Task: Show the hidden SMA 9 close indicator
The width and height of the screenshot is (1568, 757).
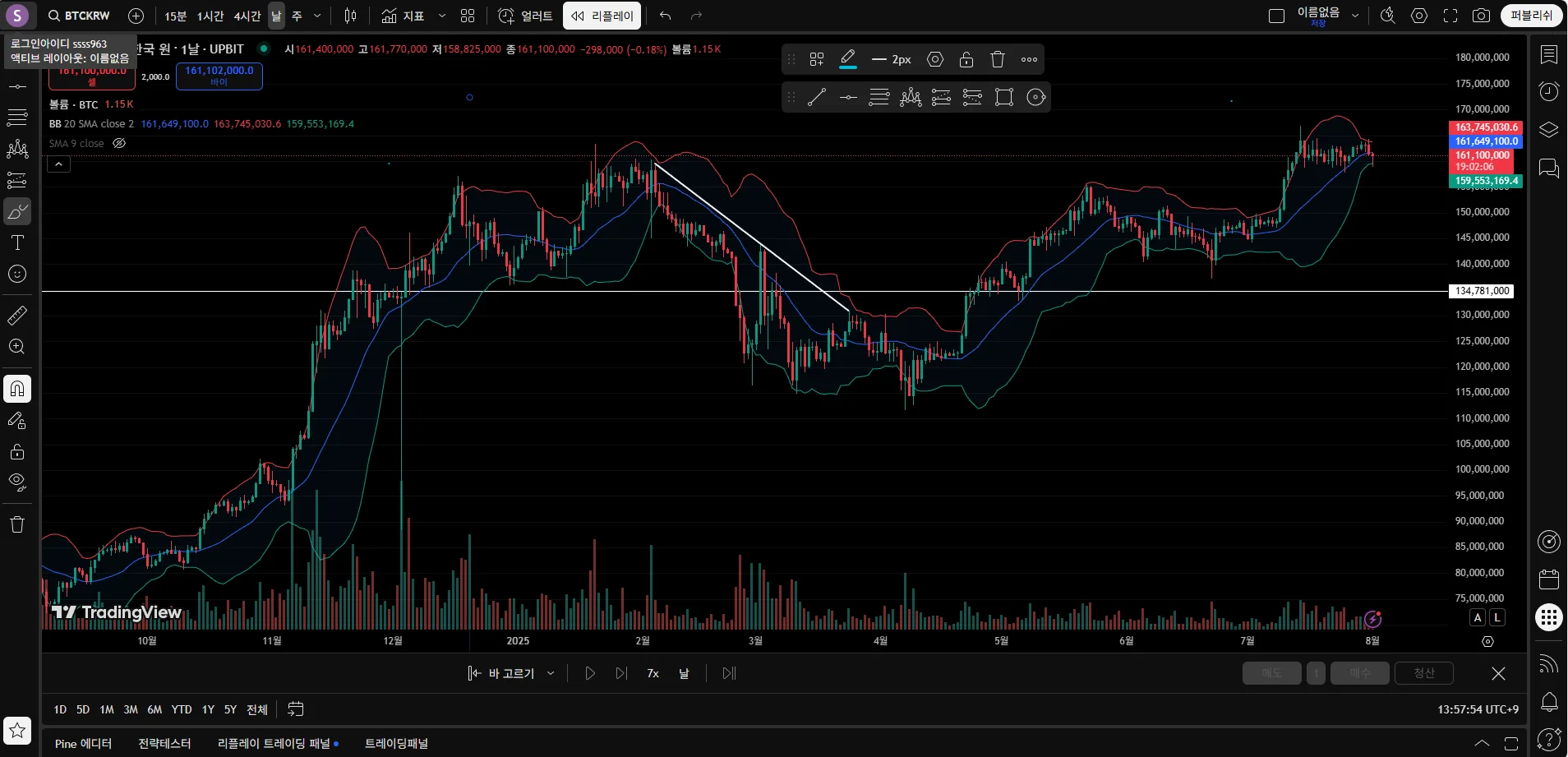Action: pyautogui.click(x=119, y=143)
